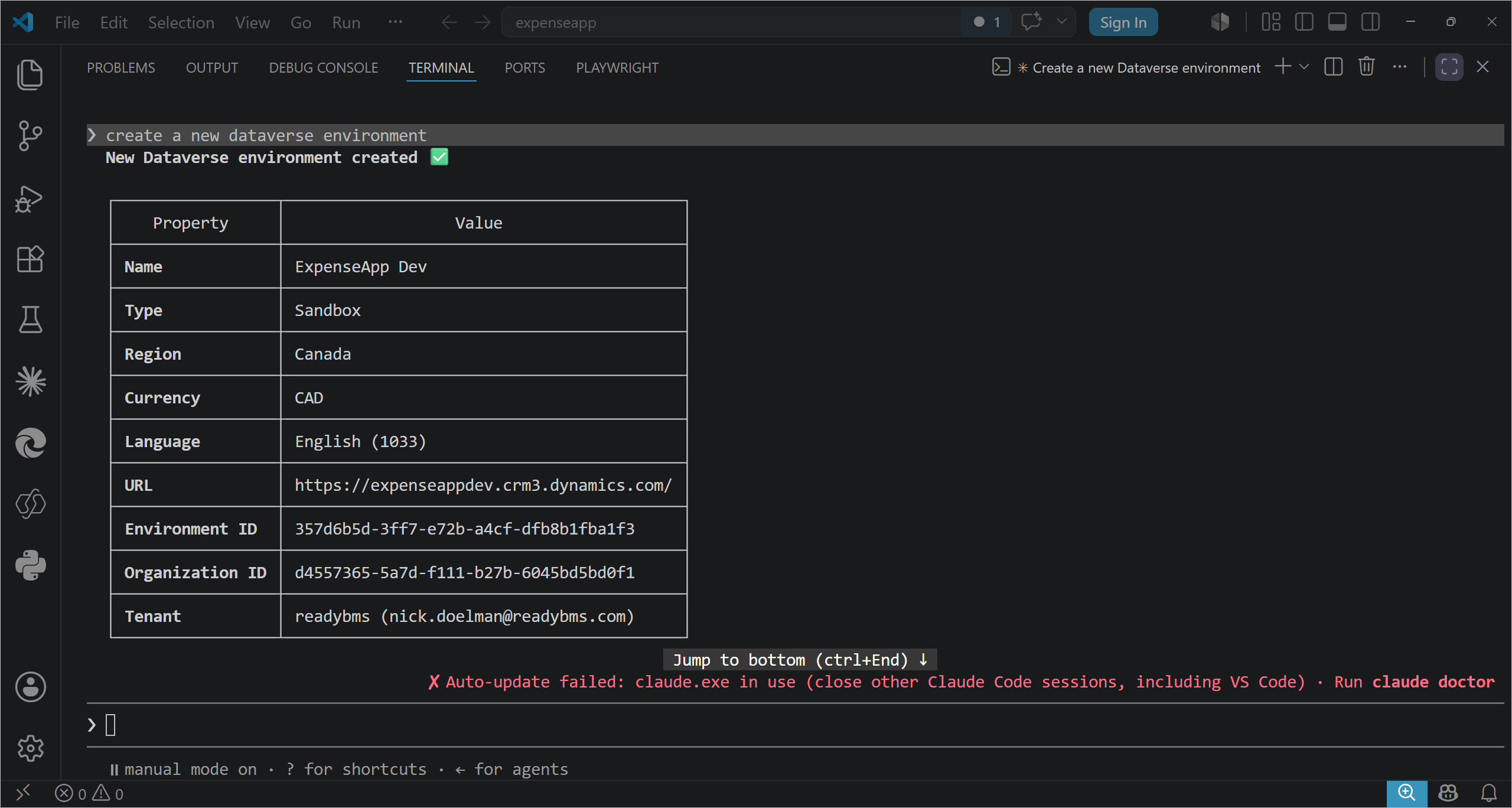This screenshot has height=808, width=1512.
Task: Open the Python extension panel
Action: (x=30, y=565)
